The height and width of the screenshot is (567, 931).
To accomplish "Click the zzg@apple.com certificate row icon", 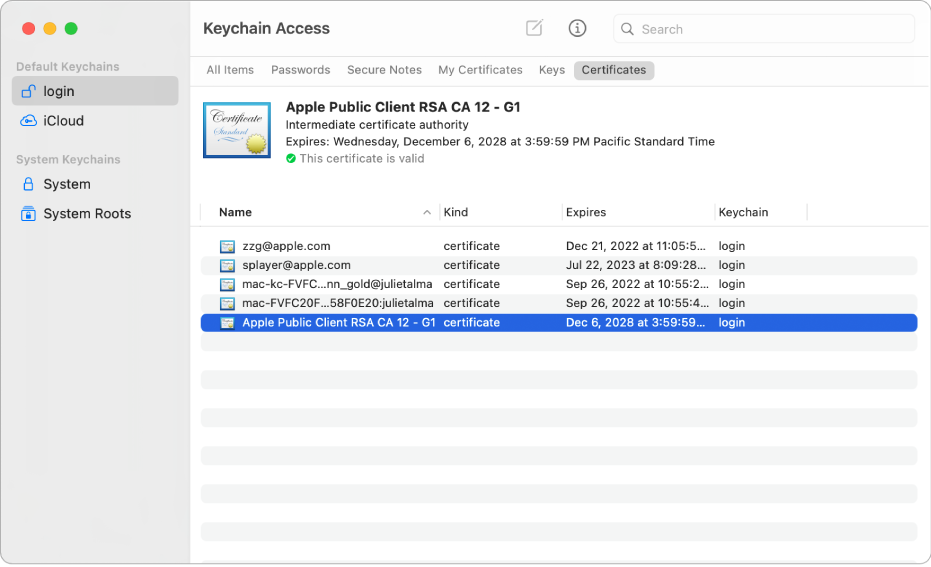I will (228, 246).
